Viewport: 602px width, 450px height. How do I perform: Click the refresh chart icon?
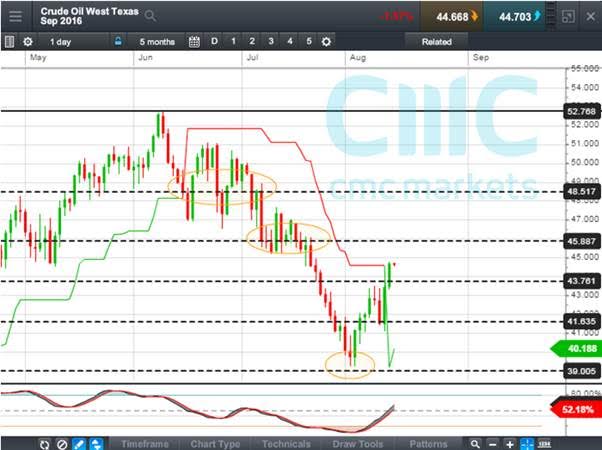(x=45, y=444)
